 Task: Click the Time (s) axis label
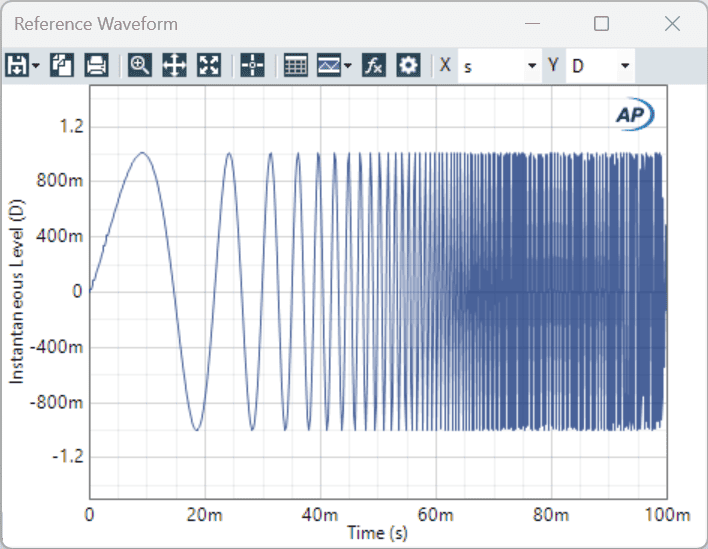pyautogui.click(x=378, y=533)
